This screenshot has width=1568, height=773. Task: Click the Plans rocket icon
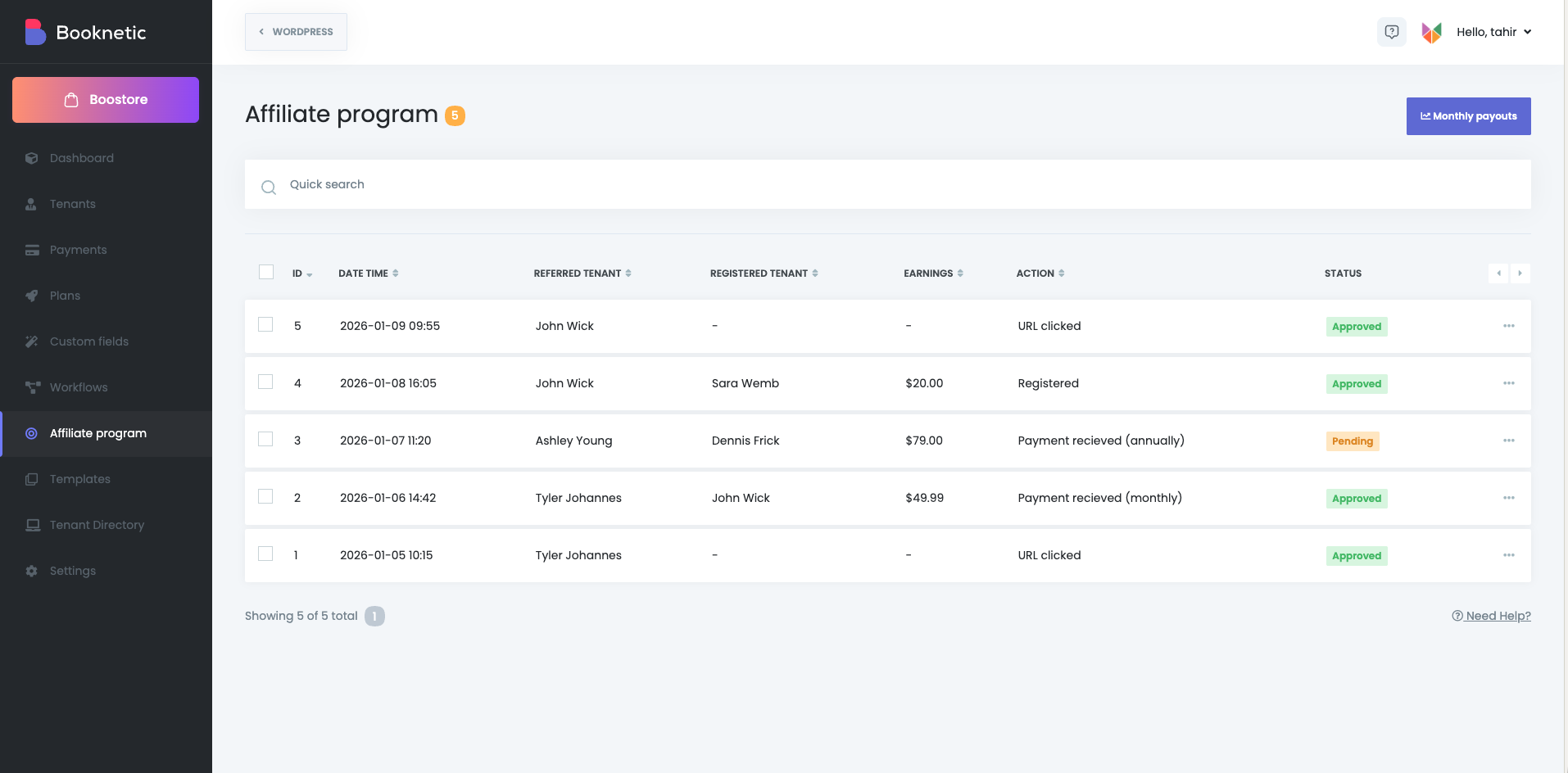[32, 296]
